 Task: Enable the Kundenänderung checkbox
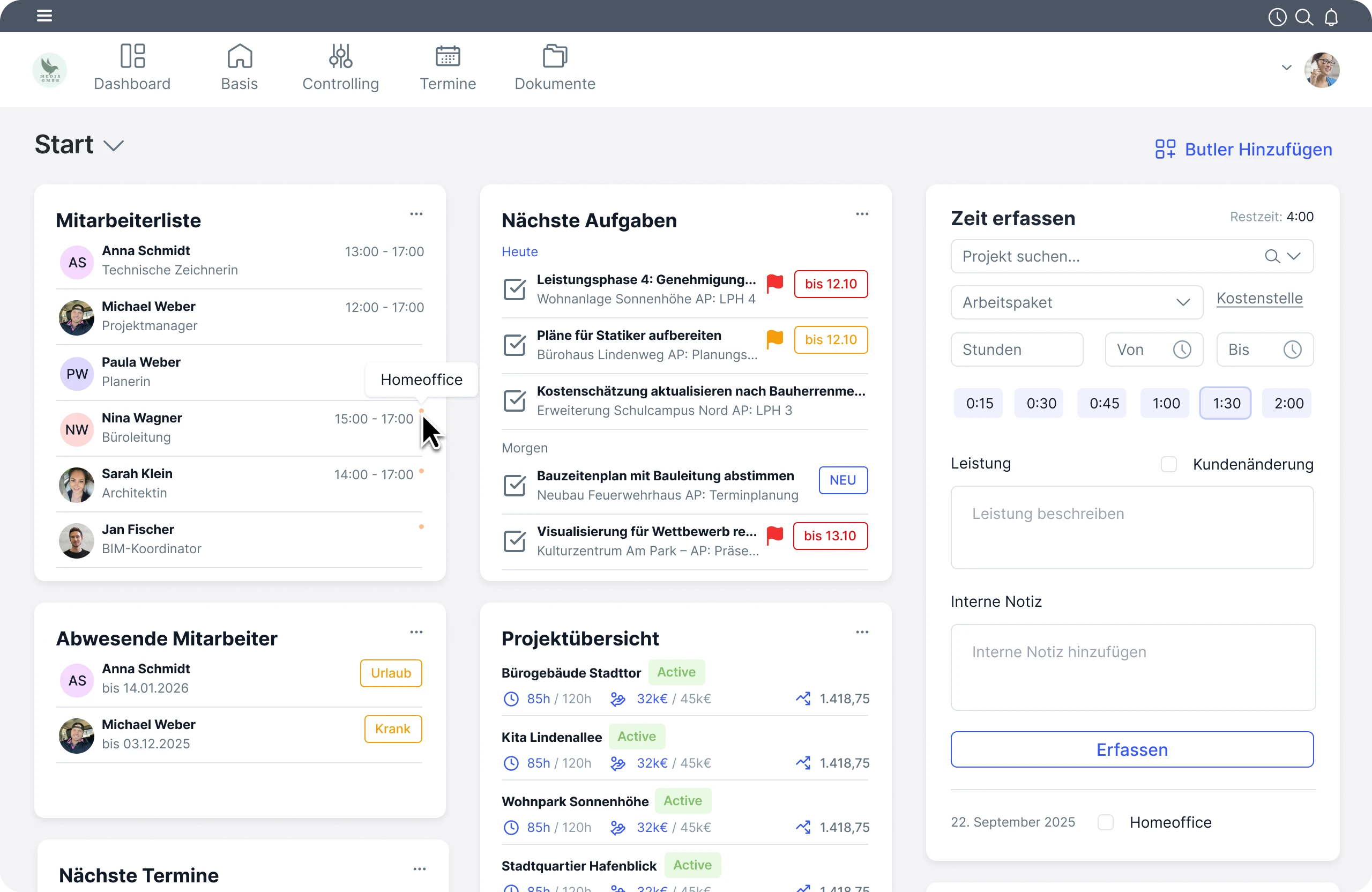click(1168, 464)
